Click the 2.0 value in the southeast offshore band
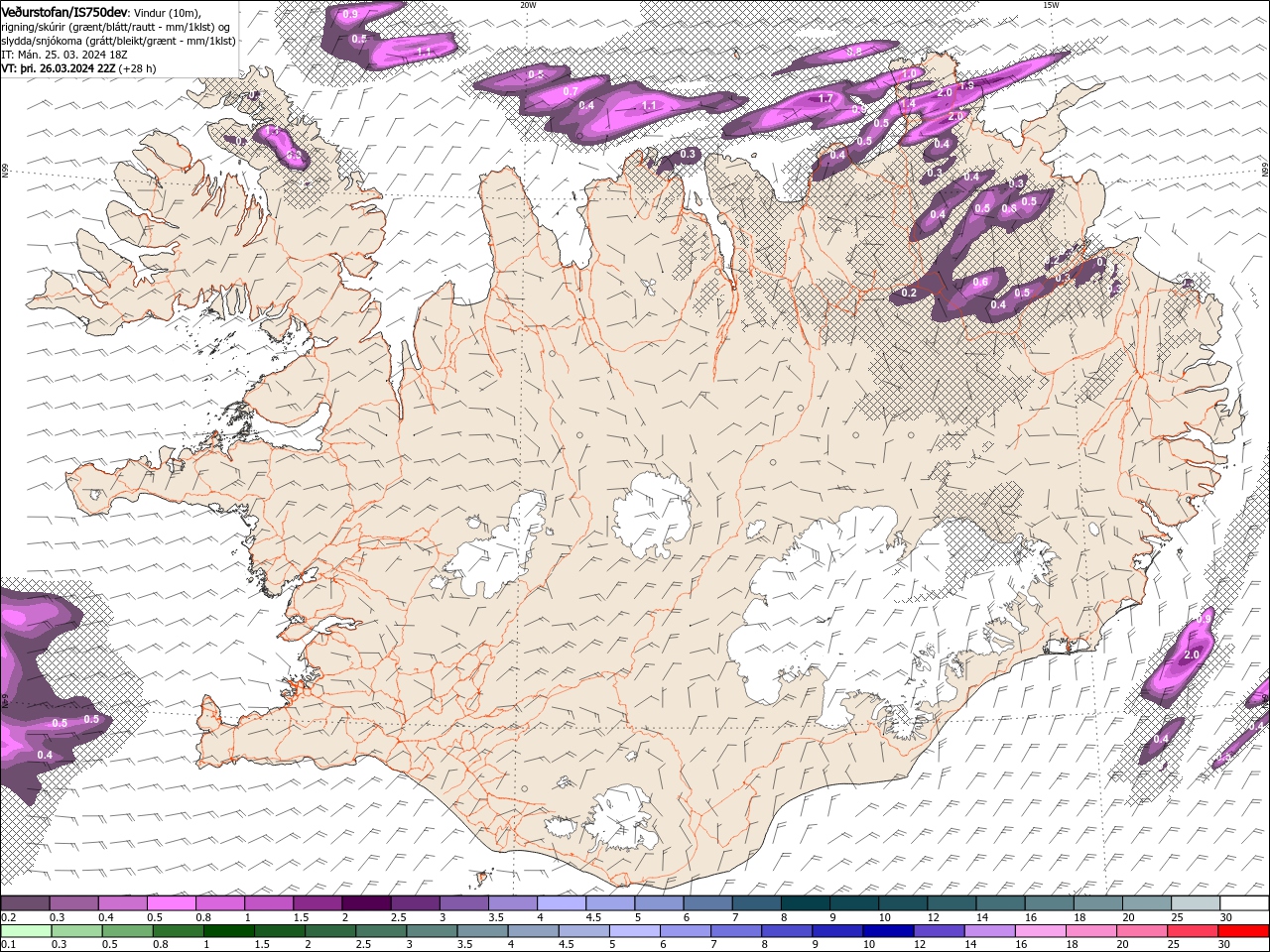The width and height of the screenshot is (1270, 952). [1192, 655]
